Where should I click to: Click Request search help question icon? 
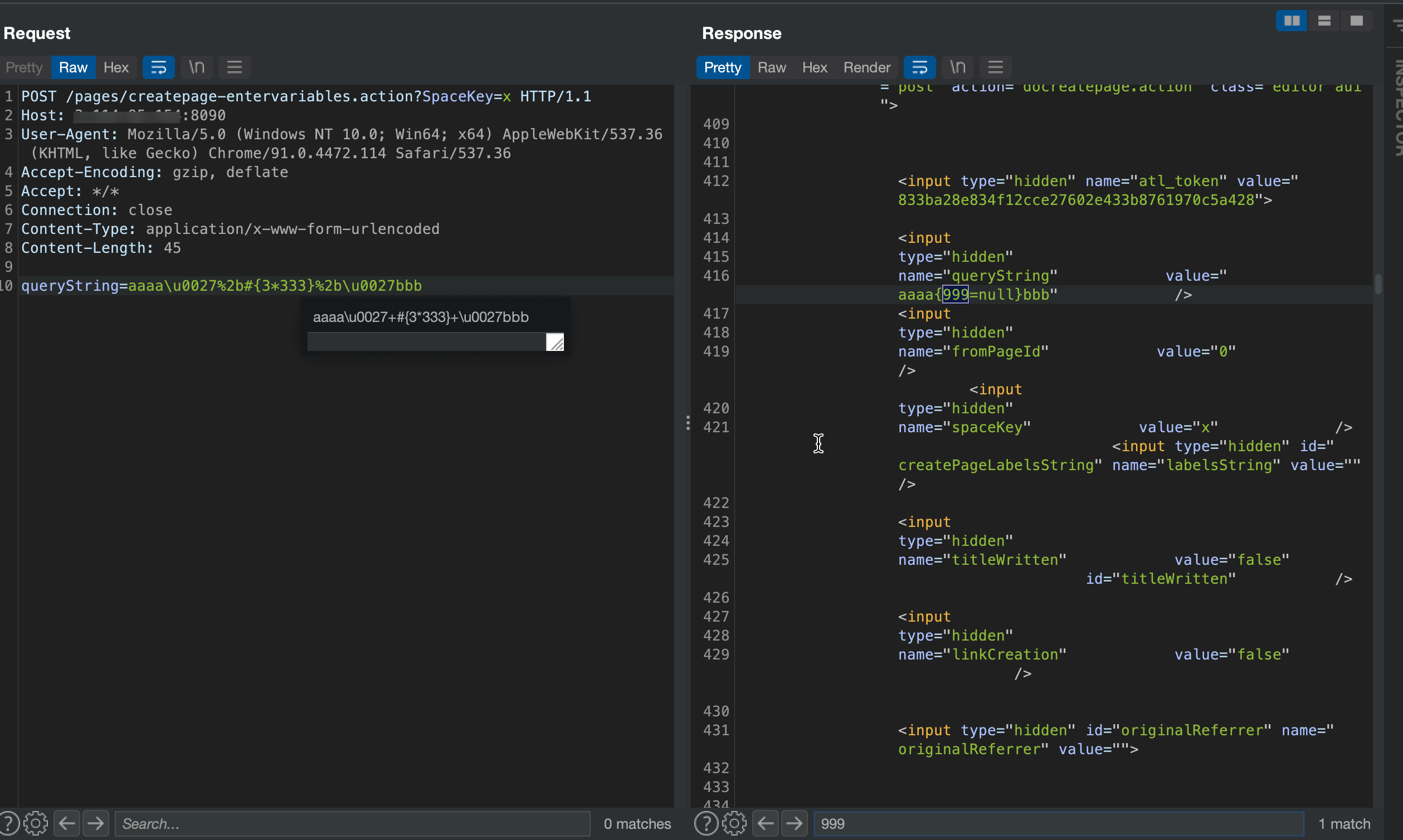coord(9,823)
